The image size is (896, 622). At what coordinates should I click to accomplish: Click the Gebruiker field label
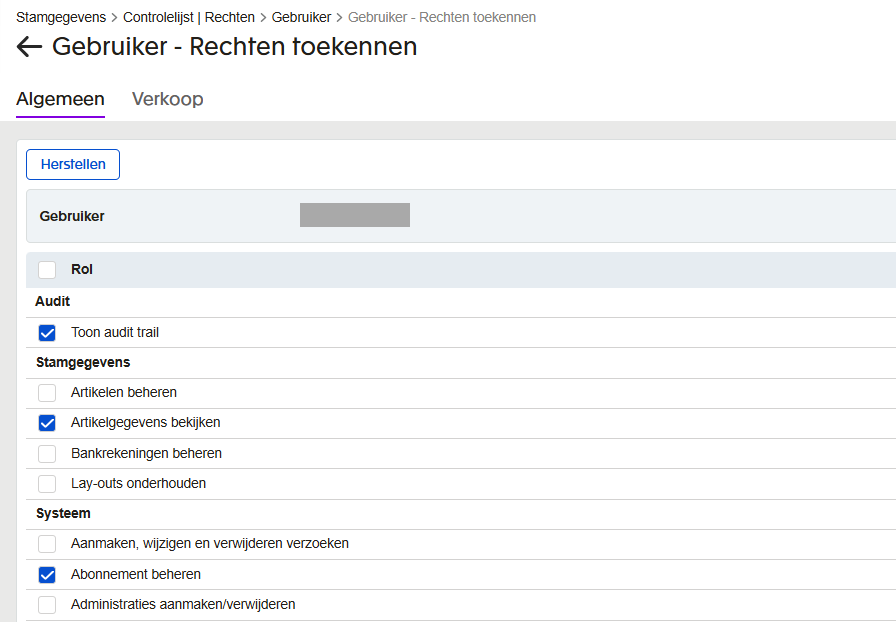click(x=72, y=216)
